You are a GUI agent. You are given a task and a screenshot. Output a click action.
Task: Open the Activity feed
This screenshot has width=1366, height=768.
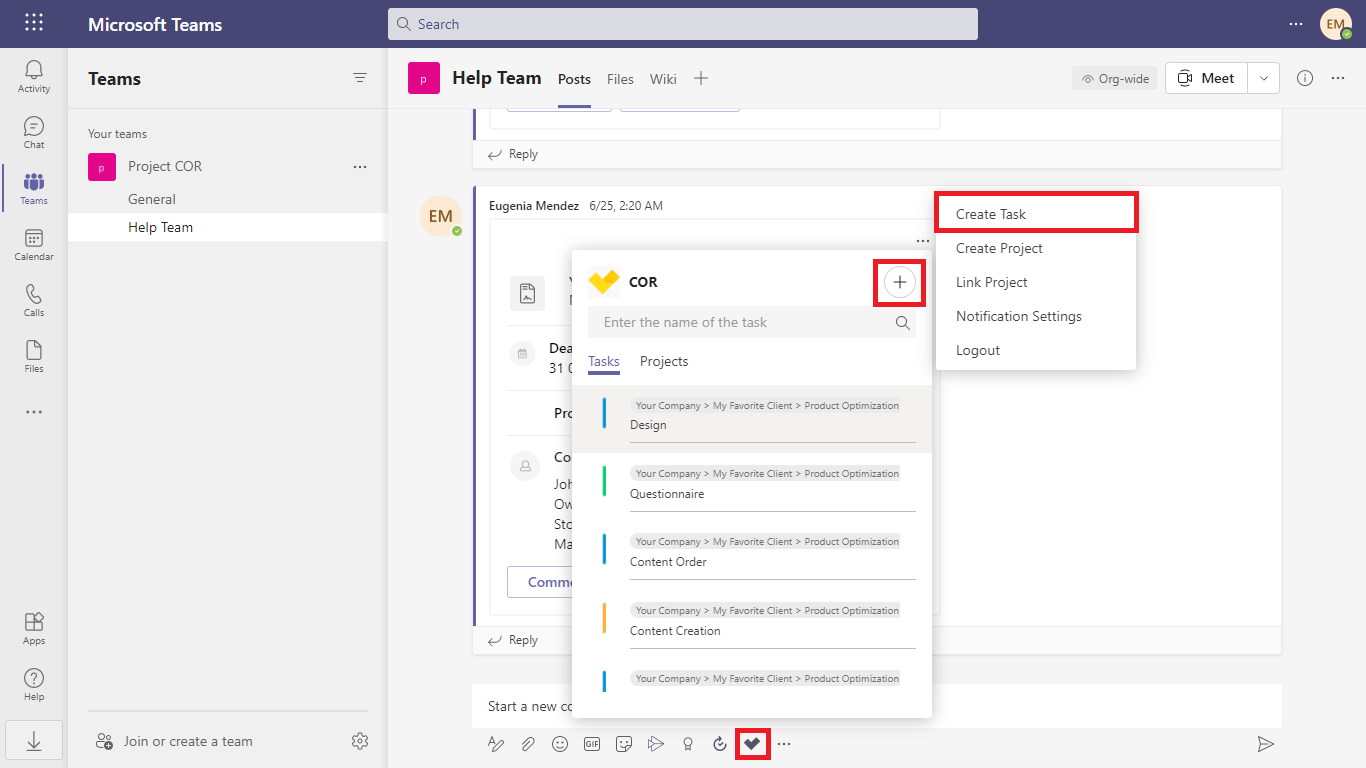34,76
